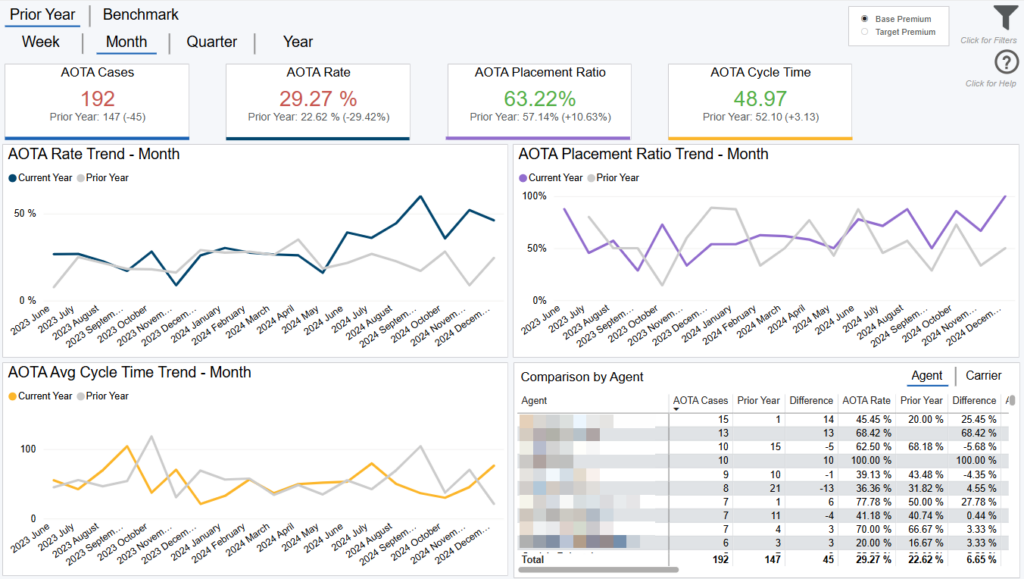Switch to the Benchmark comparison tab
This screenshot has height=579, width=1024.
(140, 15)
